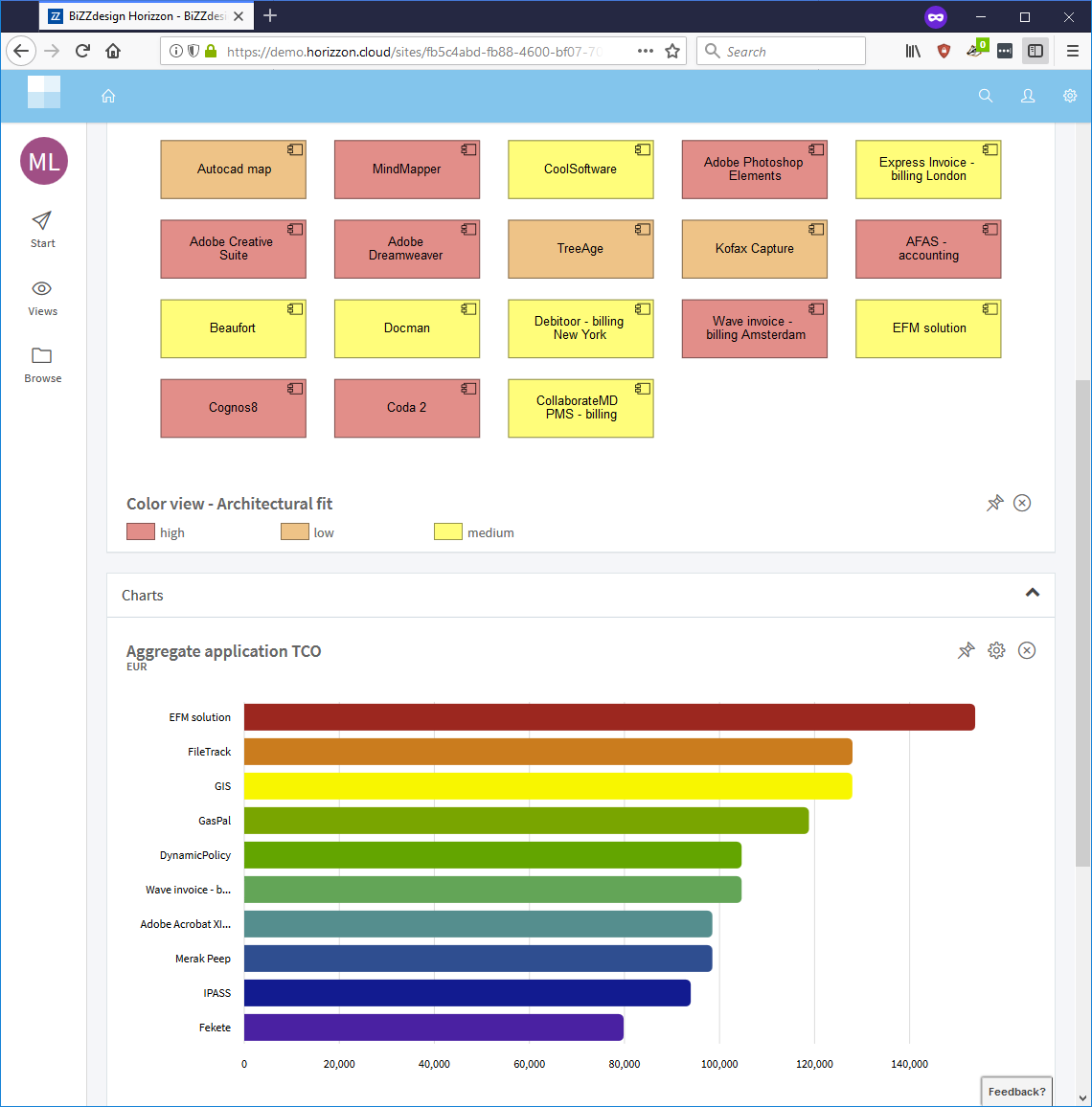This screenshot has height=1107, width=1092.
Task: Click the browser back button
Action: pyautogui.click(x=21, y=51)
